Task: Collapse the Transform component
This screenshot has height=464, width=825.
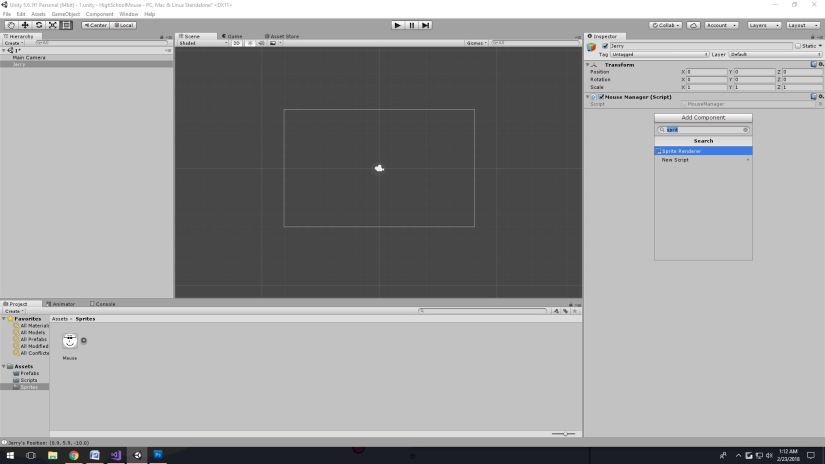Action: tap(588, 65)
